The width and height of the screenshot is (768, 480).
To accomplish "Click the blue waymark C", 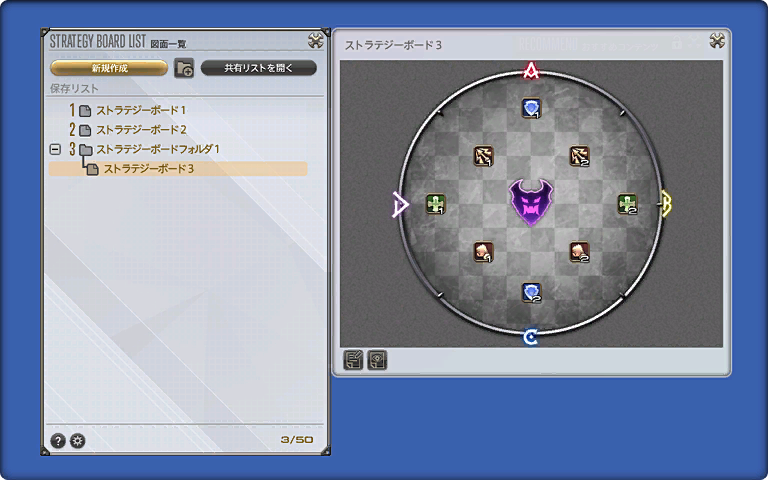I will [531, 336].
